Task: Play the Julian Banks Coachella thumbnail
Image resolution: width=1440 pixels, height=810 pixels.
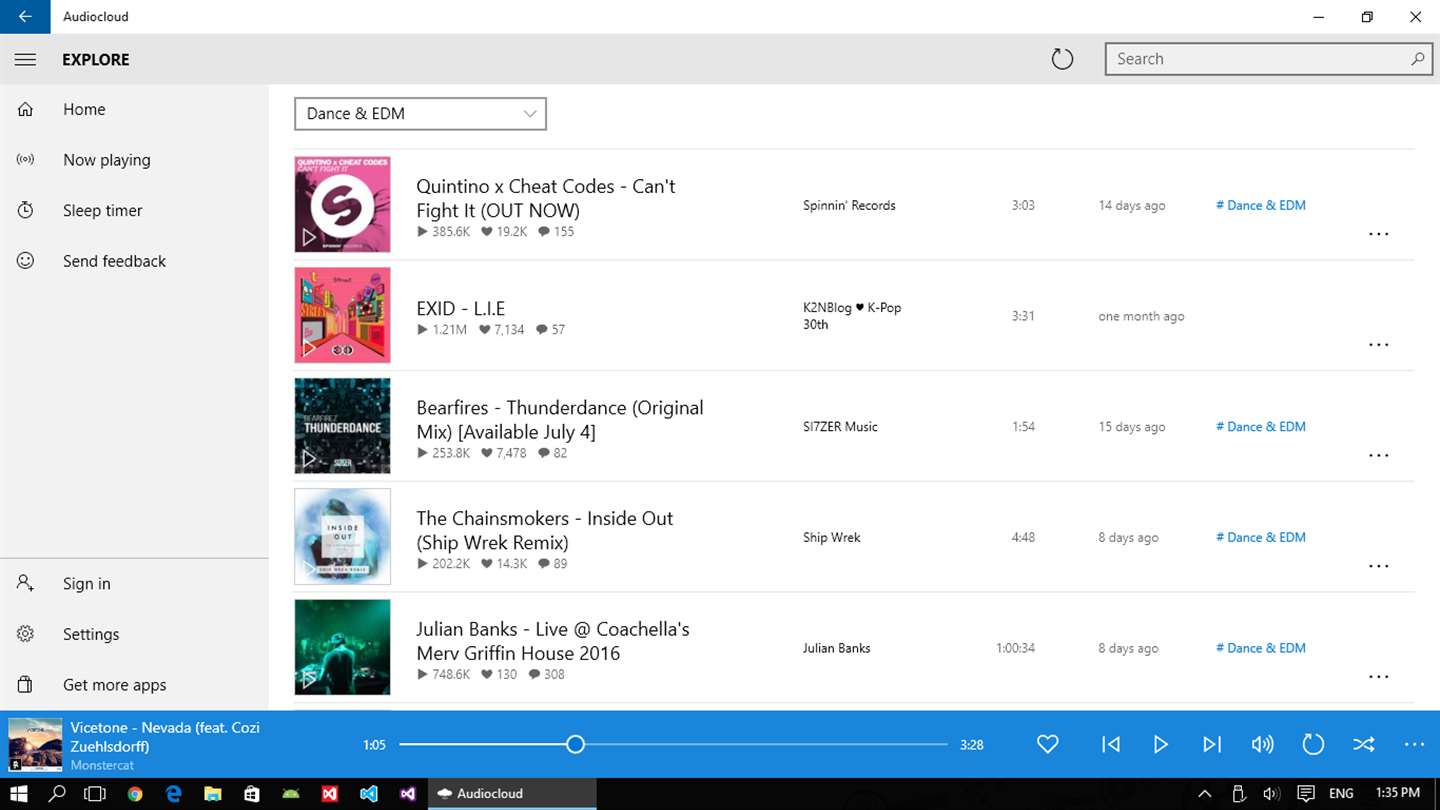Action: 343,647
